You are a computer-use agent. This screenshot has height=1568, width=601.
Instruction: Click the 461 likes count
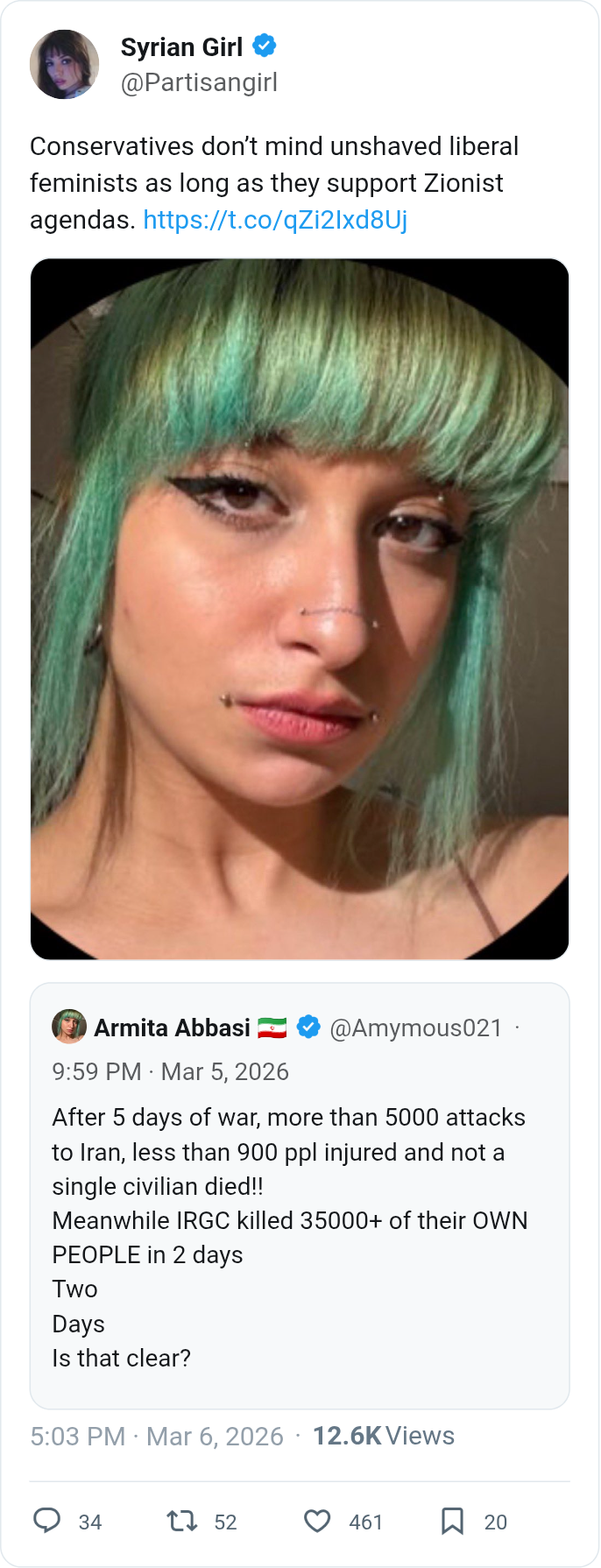click(366, 1522)
